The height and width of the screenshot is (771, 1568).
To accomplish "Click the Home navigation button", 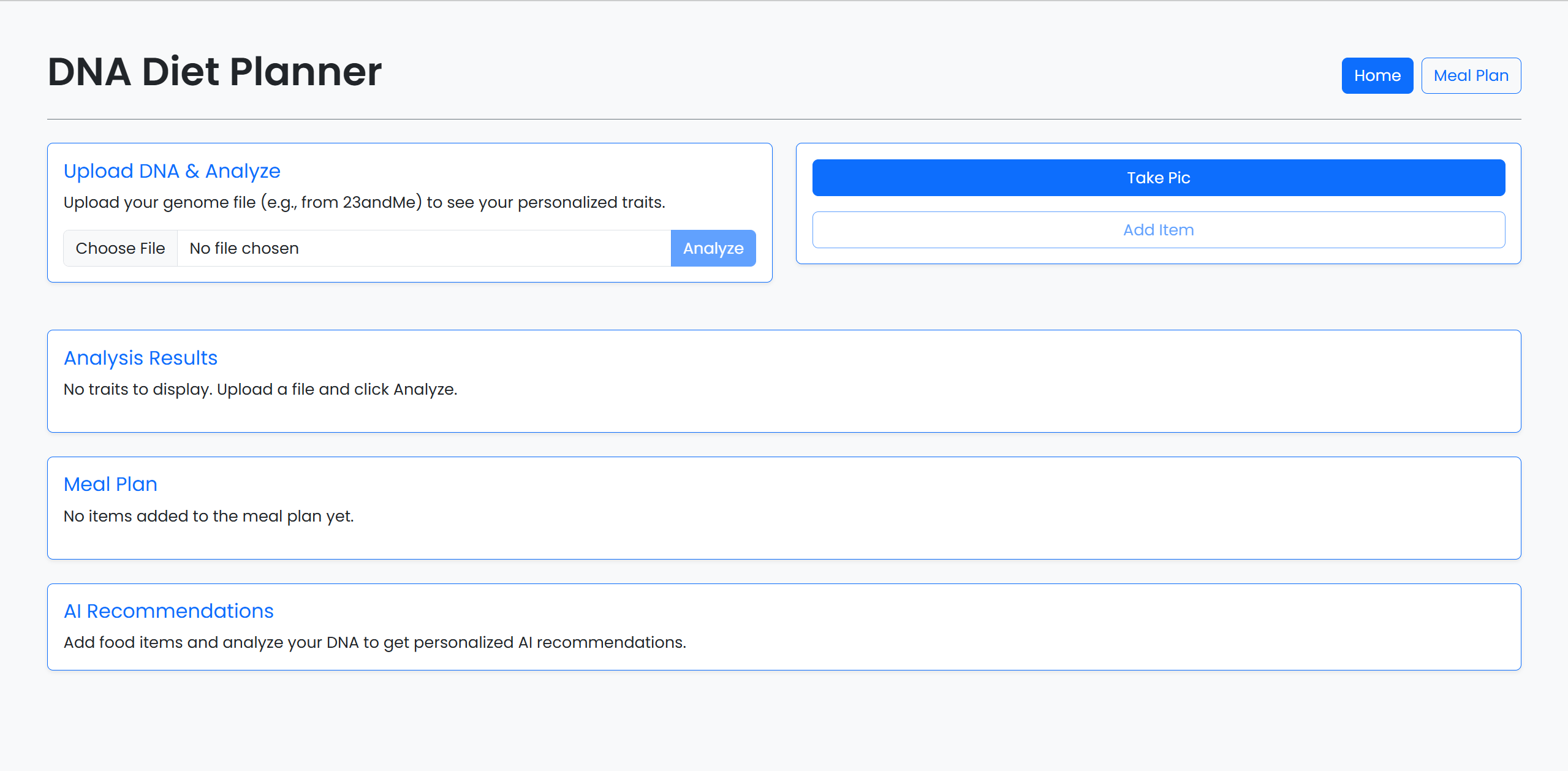I will point(1377,75).
